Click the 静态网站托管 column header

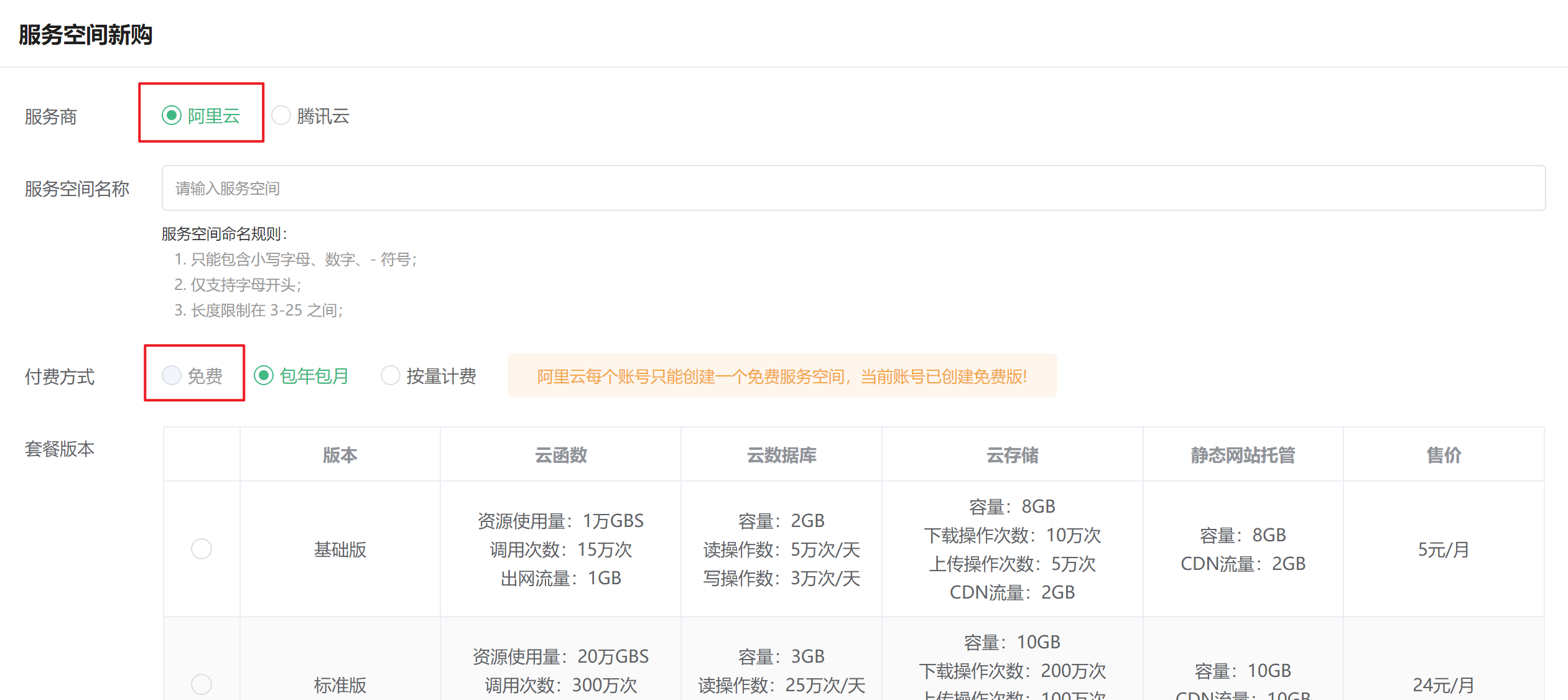click(1243, 455)
